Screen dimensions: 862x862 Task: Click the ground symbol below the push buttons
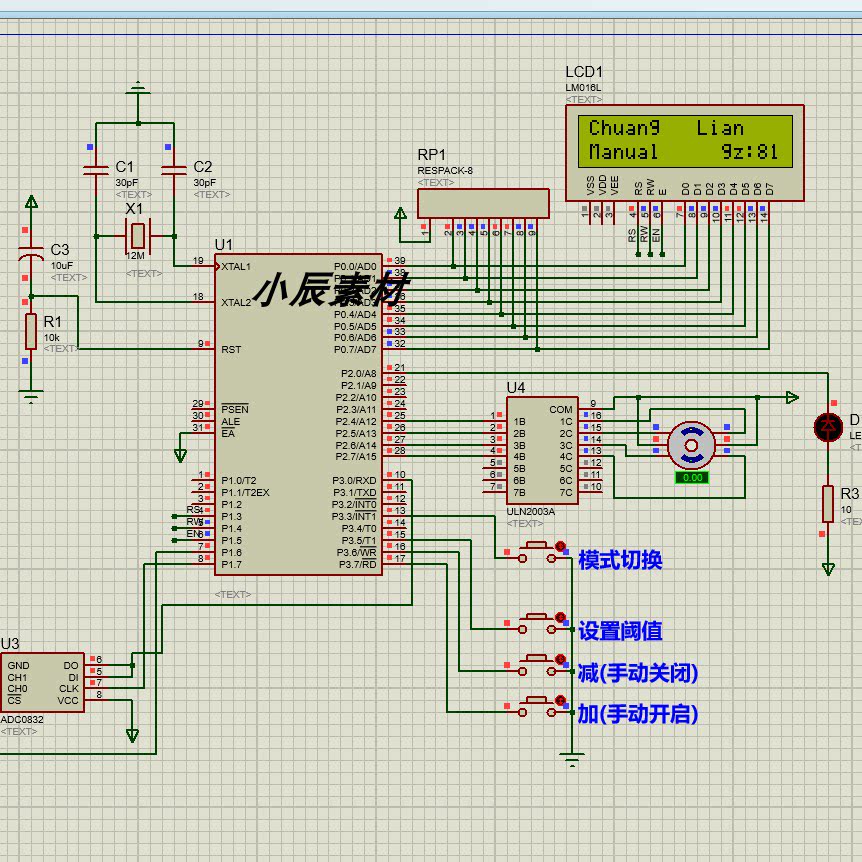(572, 760)
